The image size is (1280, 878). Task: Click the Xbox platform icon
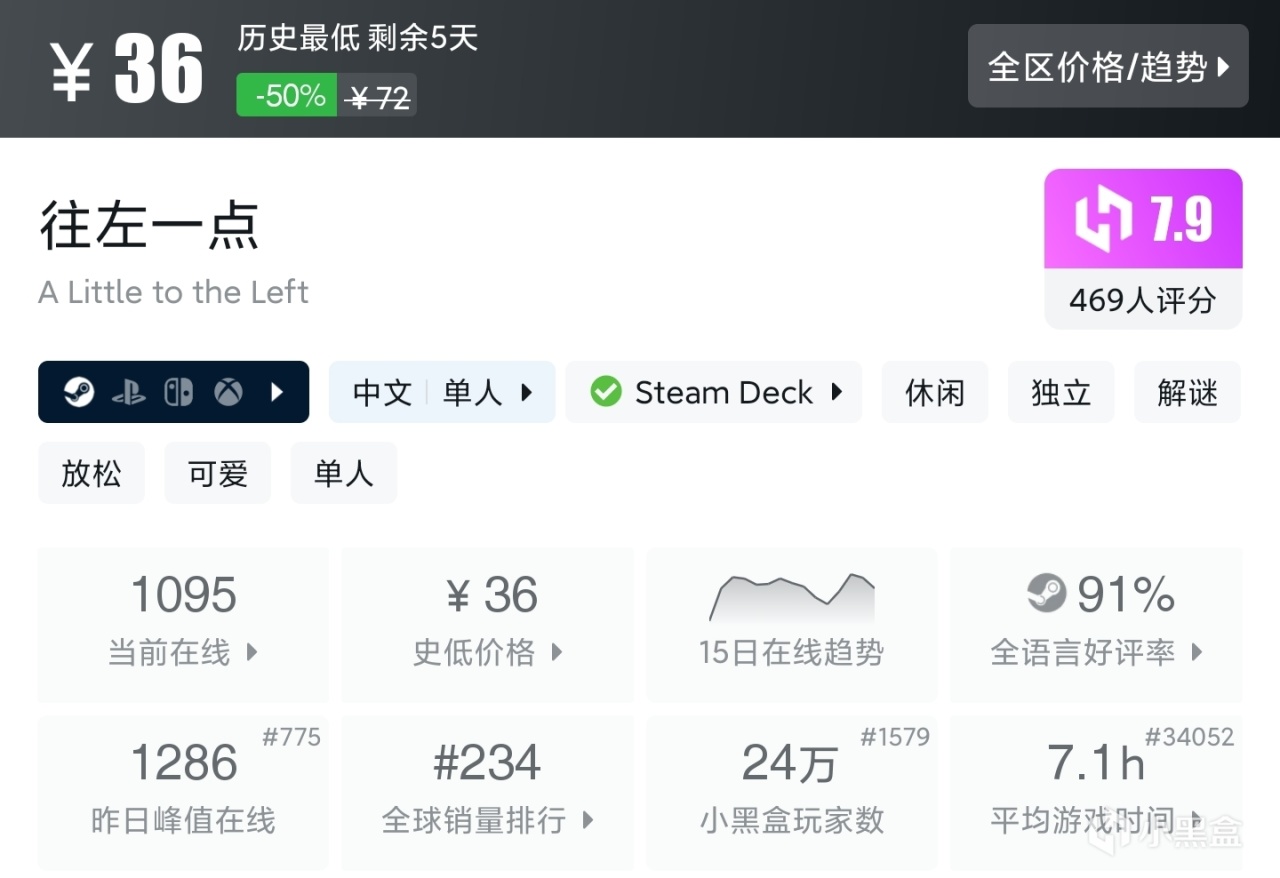click(x=228, y=392)
